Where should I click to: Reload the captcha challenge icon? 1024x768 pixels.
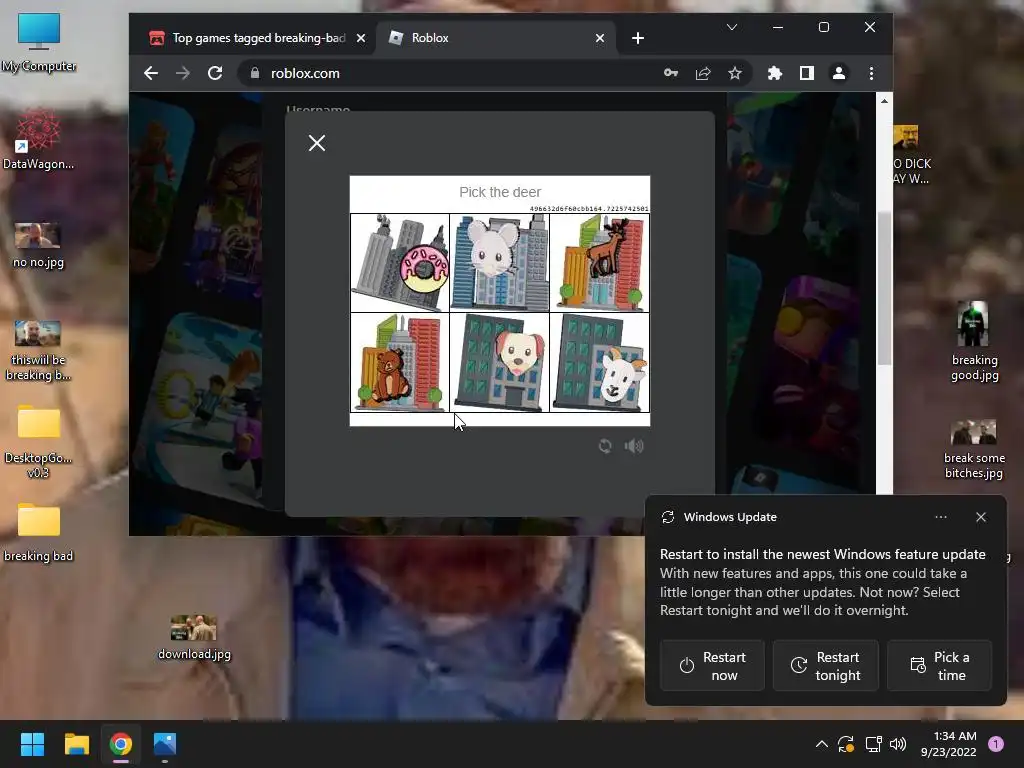605,446
